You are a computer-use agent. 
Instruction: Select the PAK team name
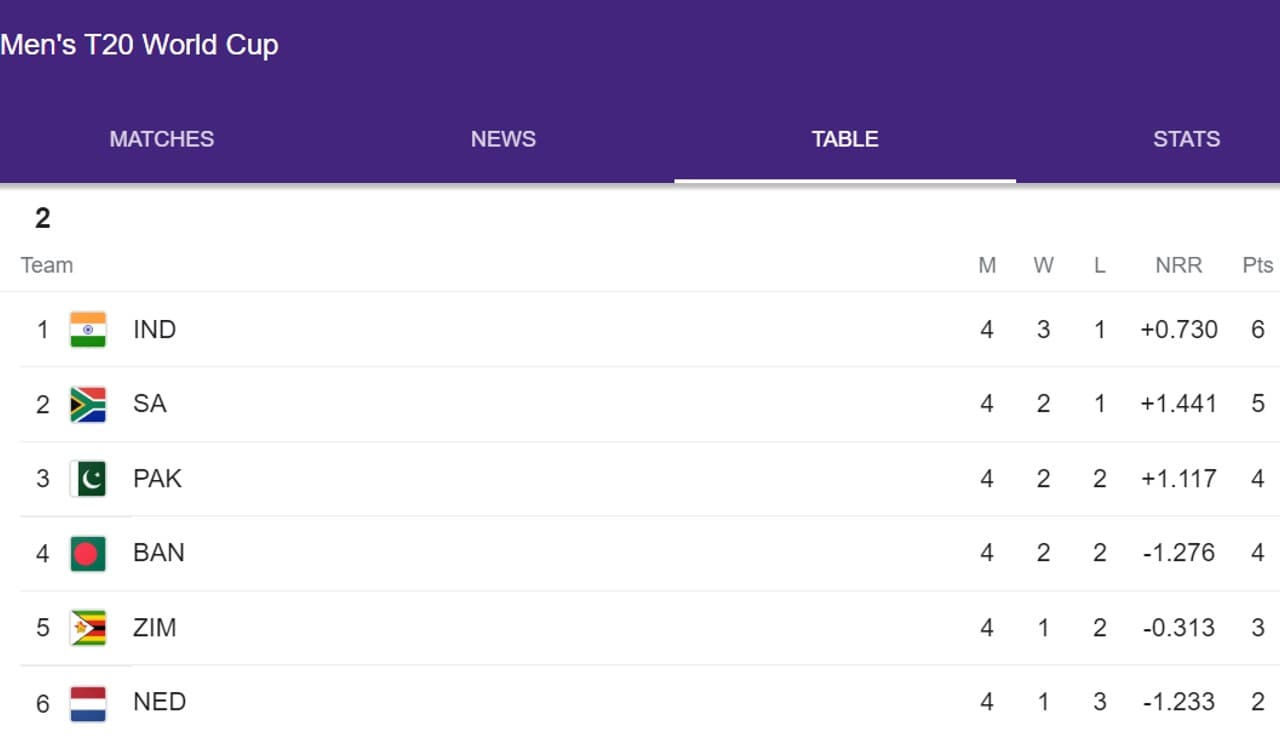point(158,478)
